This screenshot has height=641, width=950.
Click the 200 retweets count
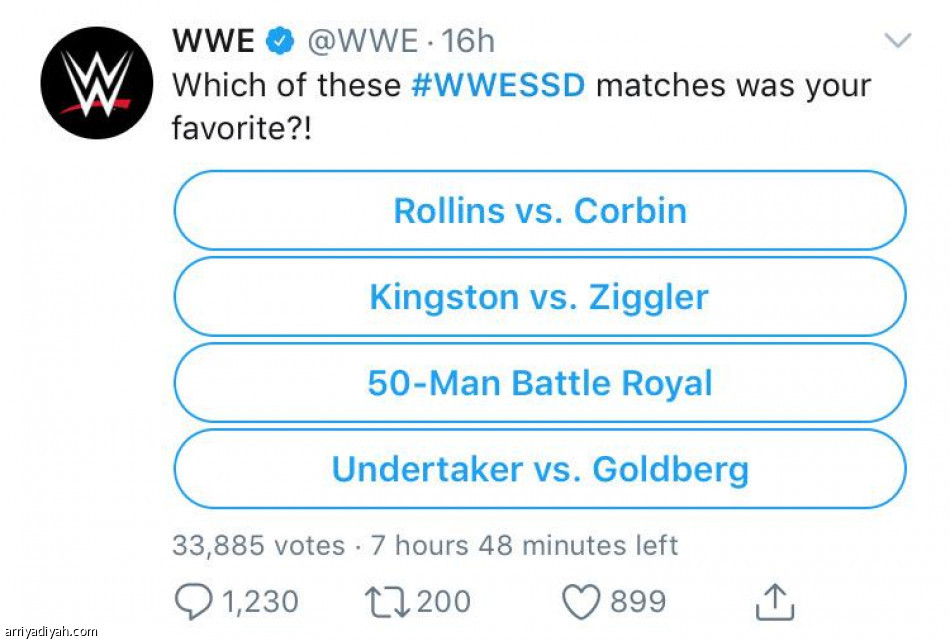click(x=443, y=601)
